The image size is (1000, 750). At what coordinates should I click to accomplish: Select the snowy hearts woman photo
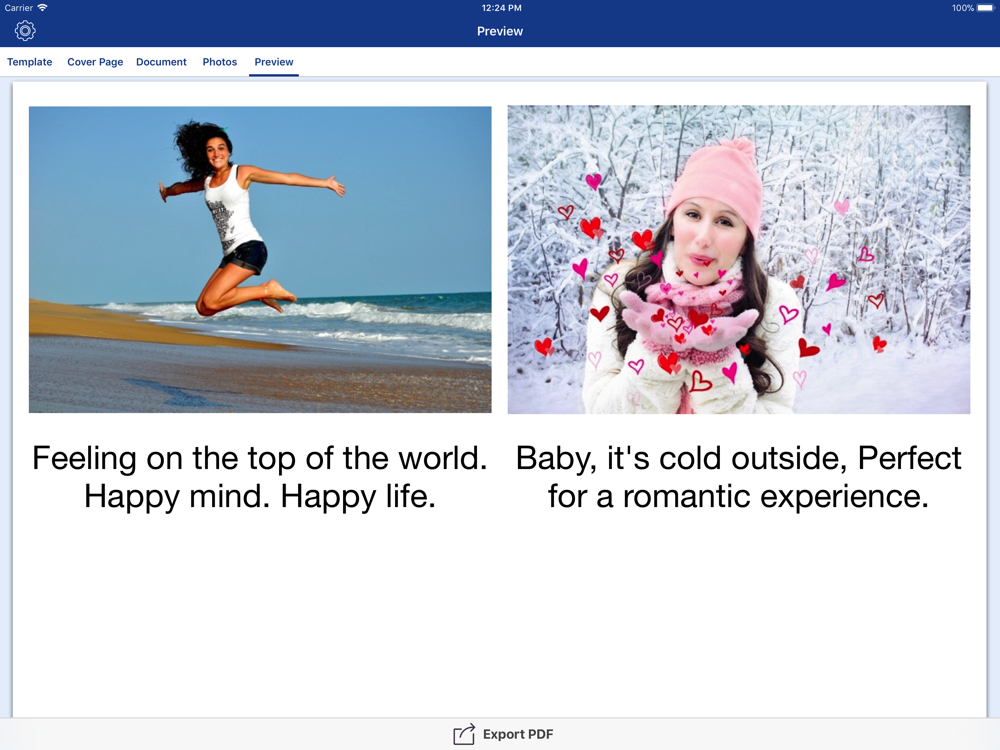[x=739, y=260]
